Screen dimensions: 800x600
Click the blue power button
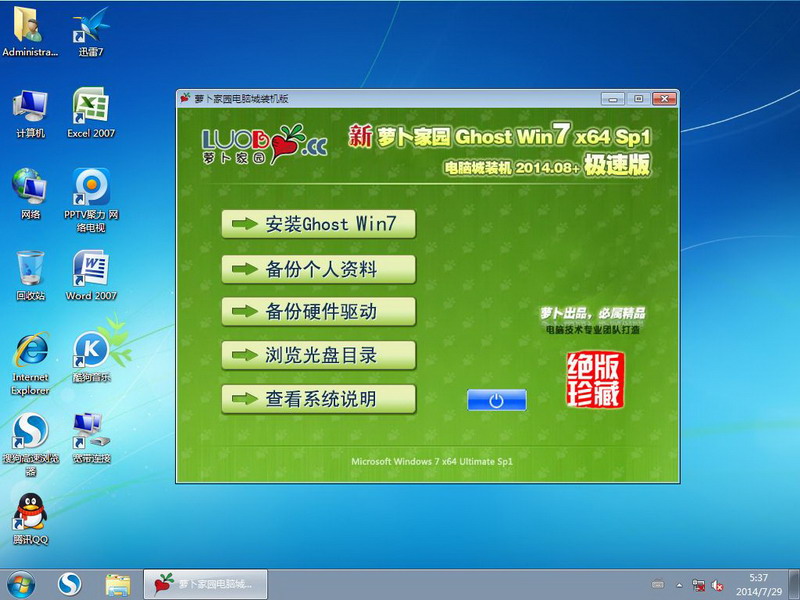click(x=496, y=400)
